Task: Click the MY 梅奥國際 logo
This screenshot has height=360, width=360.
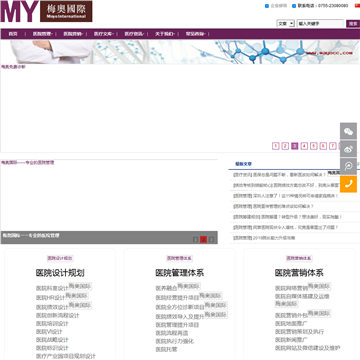Action: (46, 11)
